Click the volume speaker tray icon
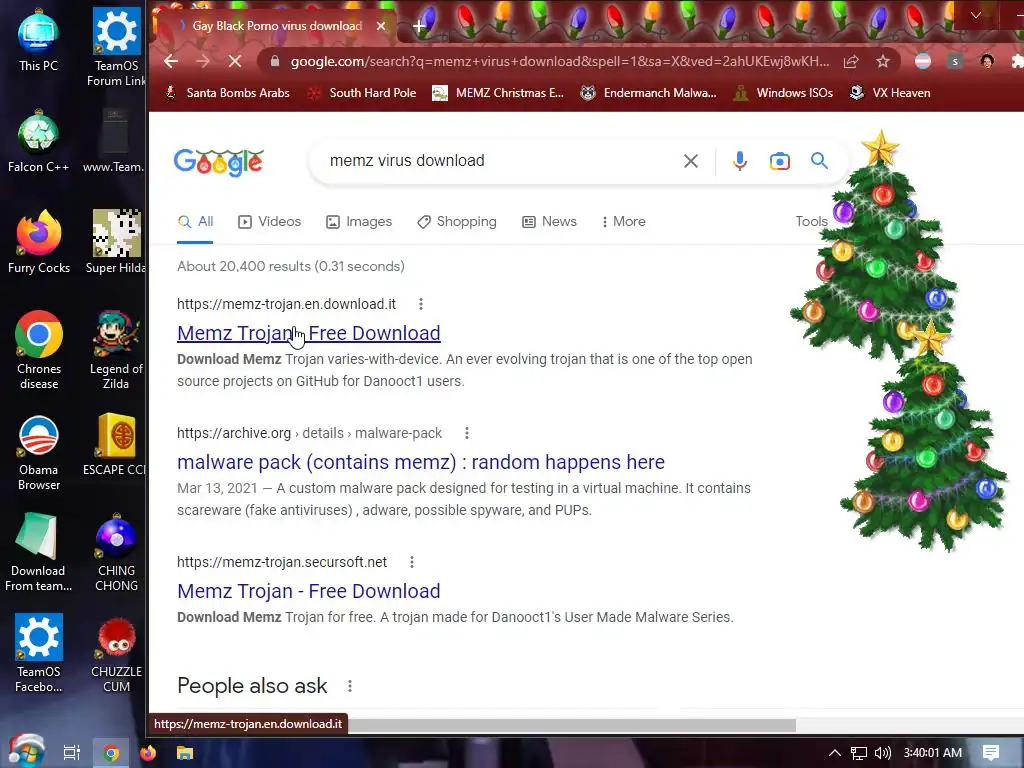This screenshot has width=1024, height=768. [882, 753]
